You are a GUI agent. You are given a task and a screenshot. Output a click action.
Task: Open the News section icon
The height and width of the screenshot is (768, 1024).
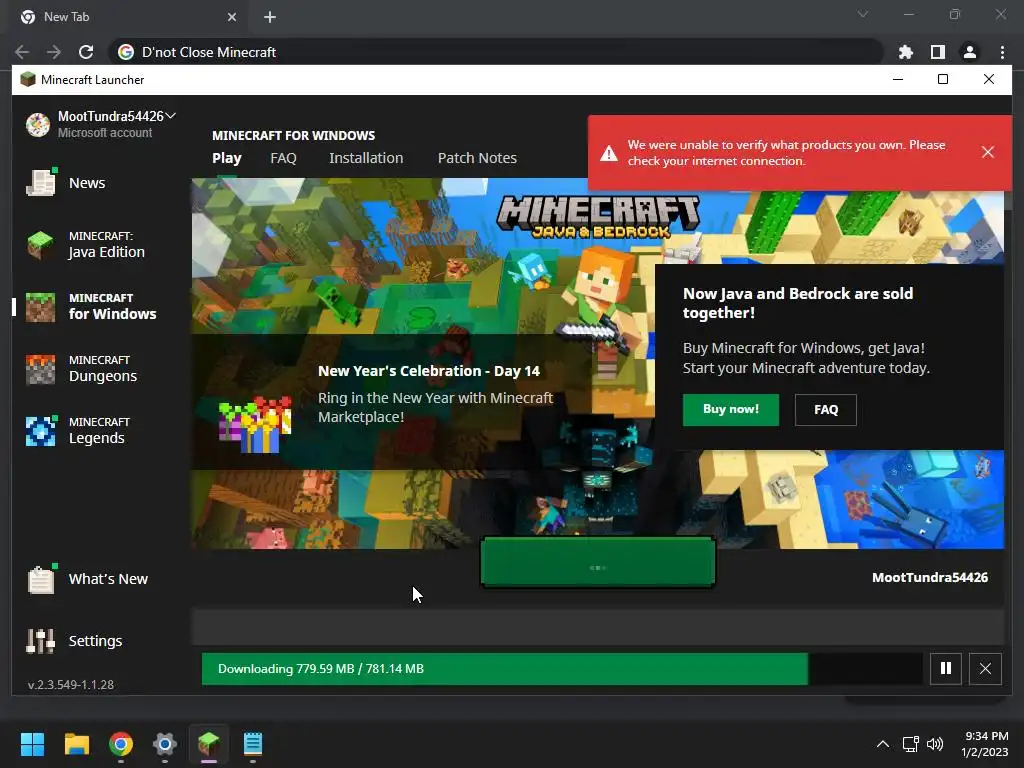pos(40,182)
